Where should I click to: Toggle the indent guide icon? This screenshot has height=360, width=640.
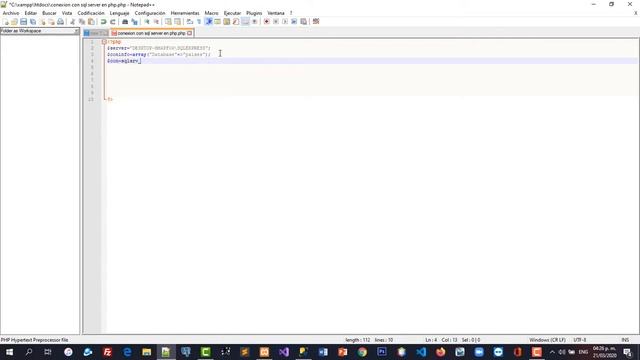click(x=208, y=22)
